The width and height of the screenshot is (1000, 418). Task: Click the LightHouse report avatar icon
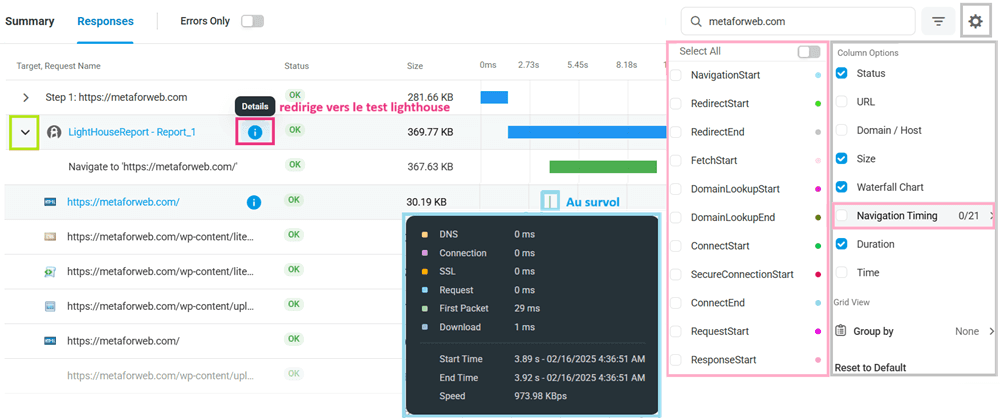(x=54, y=132)
